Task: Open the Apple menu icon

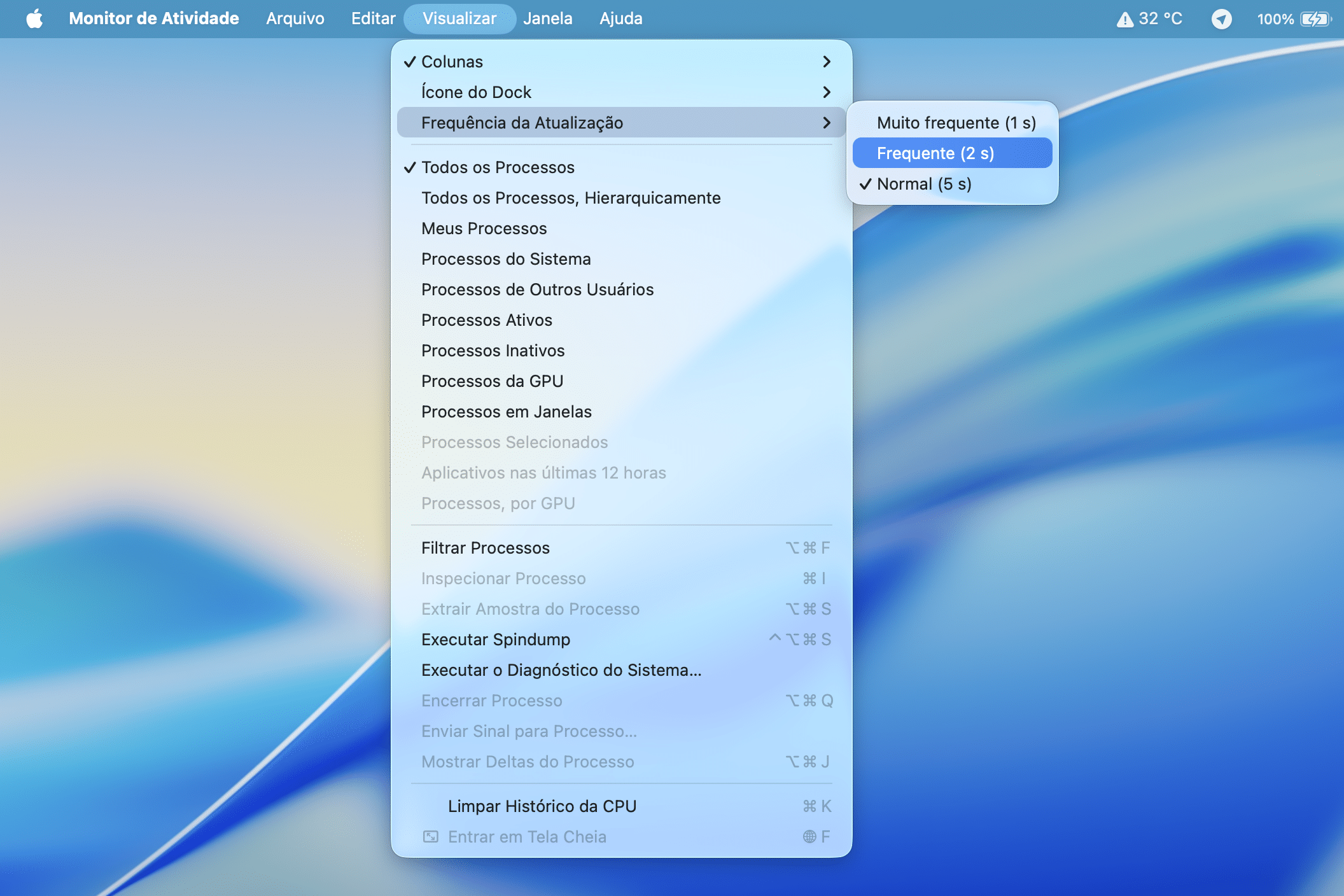Action: pyautogui.click(x=34, y=18)
